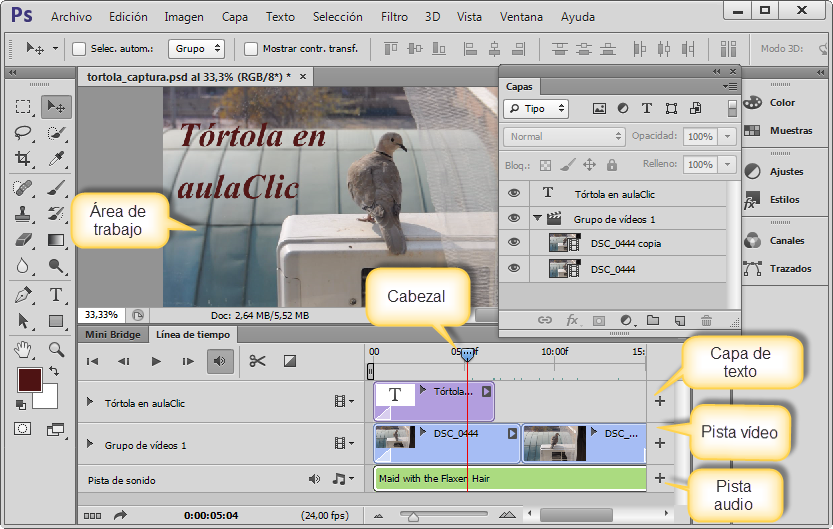Select the Gradient tool
This screenshot has height=529, width=833.
(x=56, y=240)
